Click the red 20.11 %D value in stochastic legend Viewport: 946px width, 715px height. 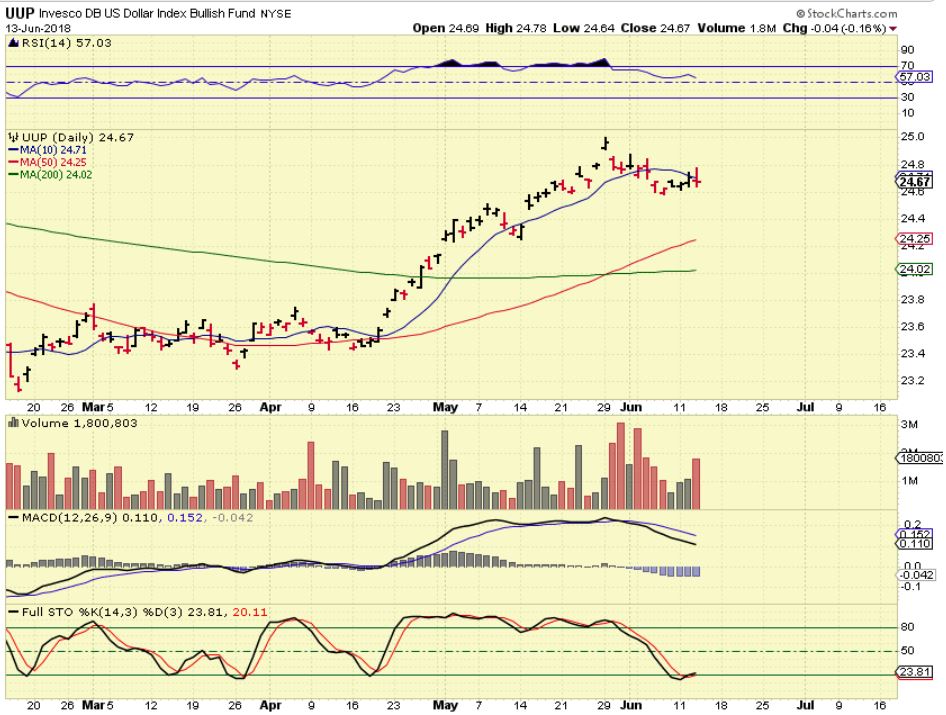(x=250, y=612)
